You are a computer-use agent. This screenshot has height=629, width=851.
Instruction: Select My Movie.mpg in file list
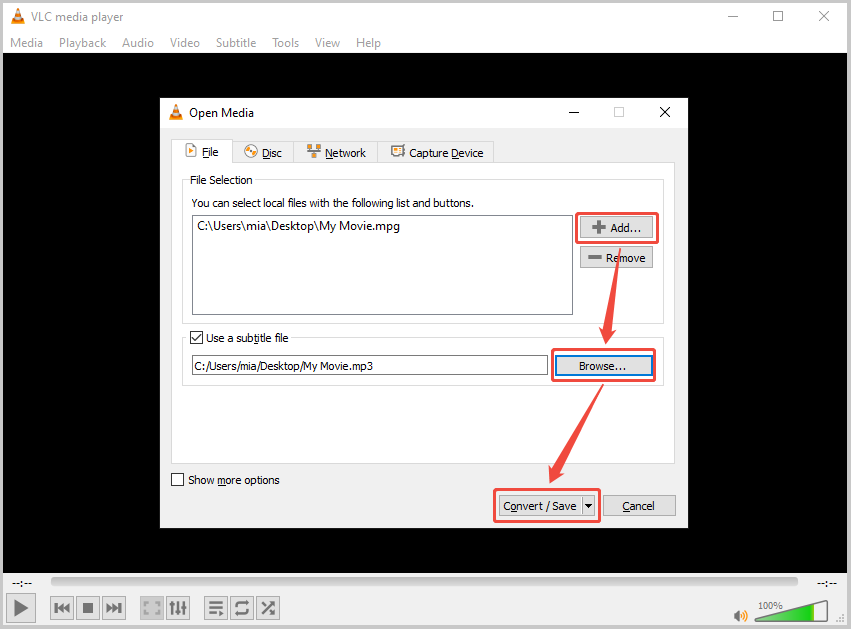[299, 226]
